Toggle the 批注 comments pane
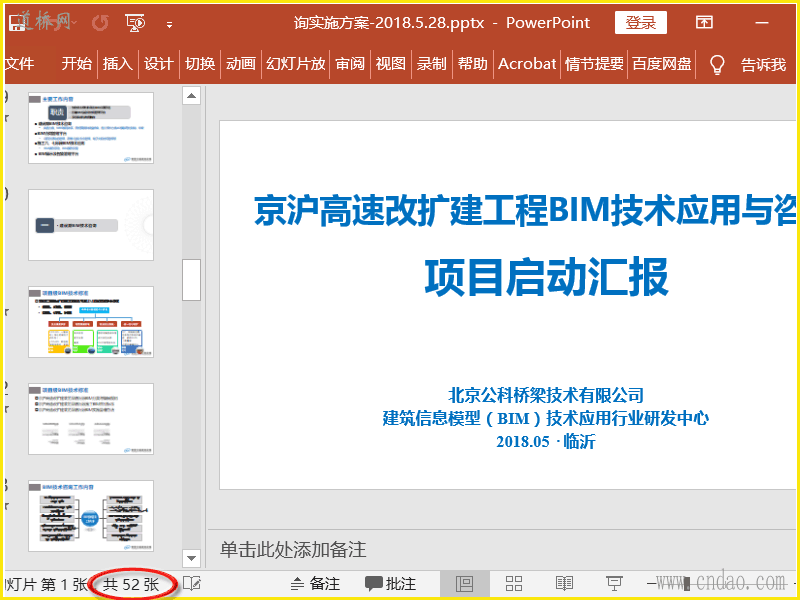 (x=390, y=583)
